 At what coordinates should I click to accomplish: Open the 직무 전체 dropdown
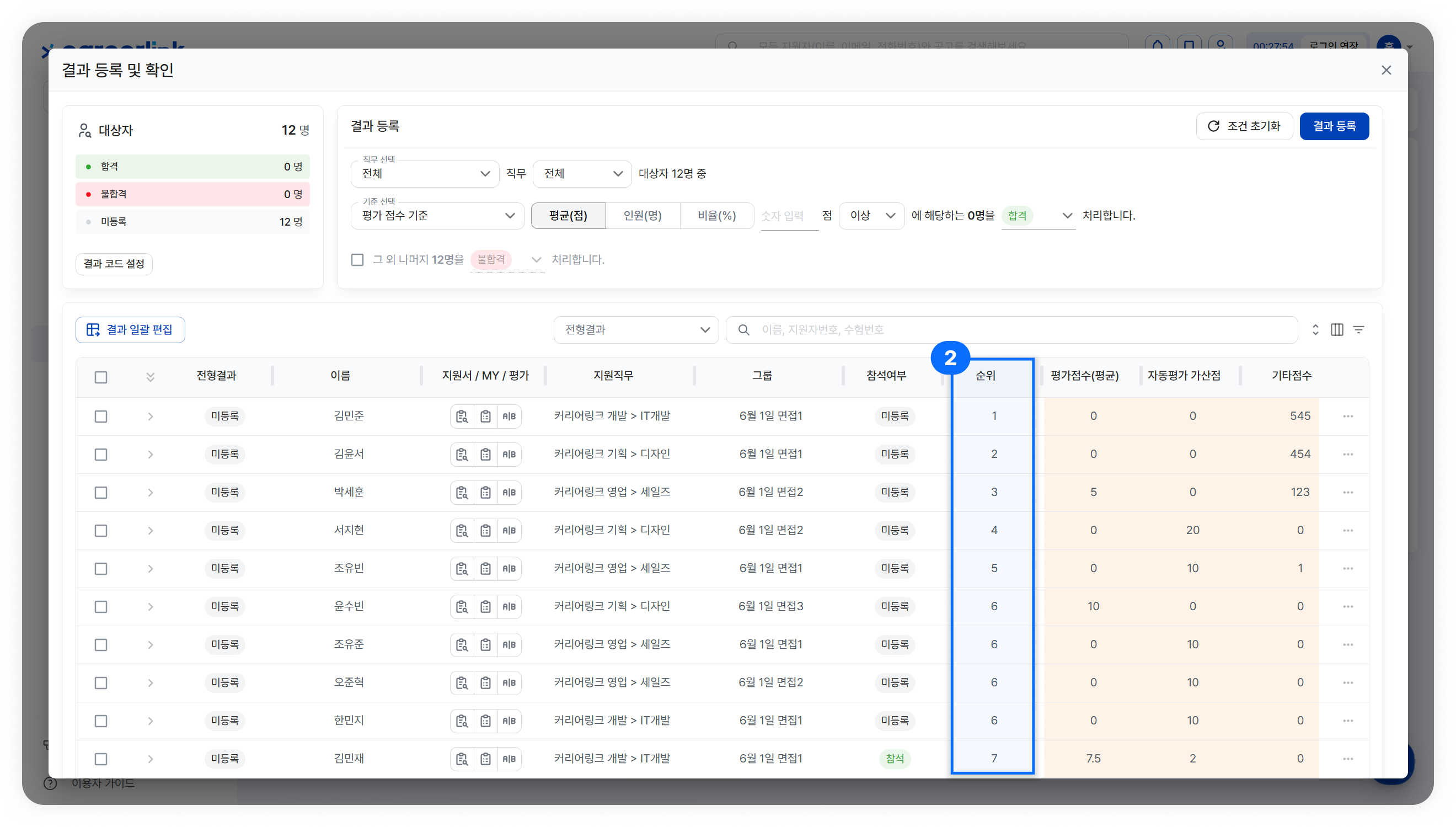582,174
